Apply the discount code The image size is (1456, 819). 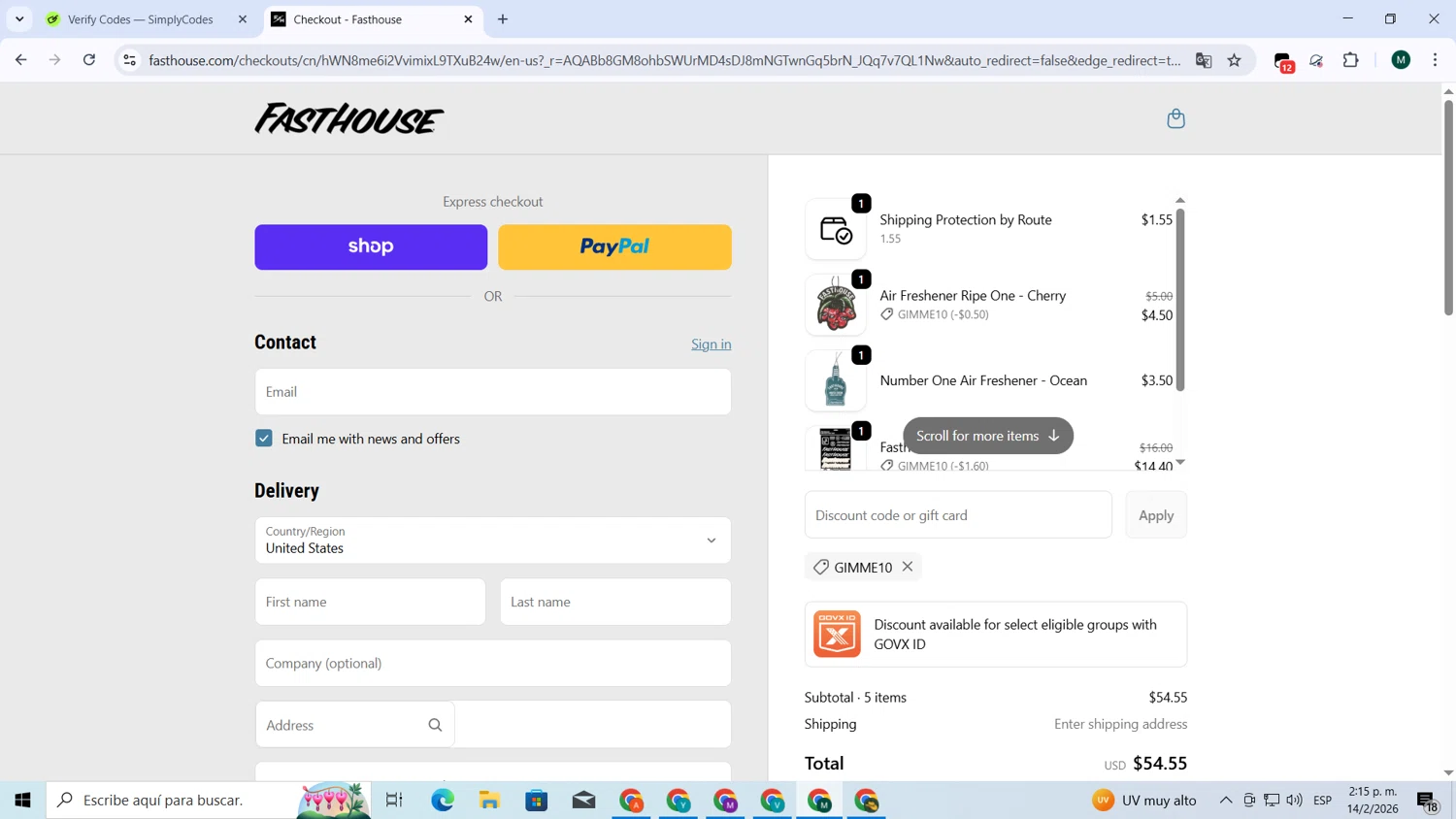tap(1156, 515)
